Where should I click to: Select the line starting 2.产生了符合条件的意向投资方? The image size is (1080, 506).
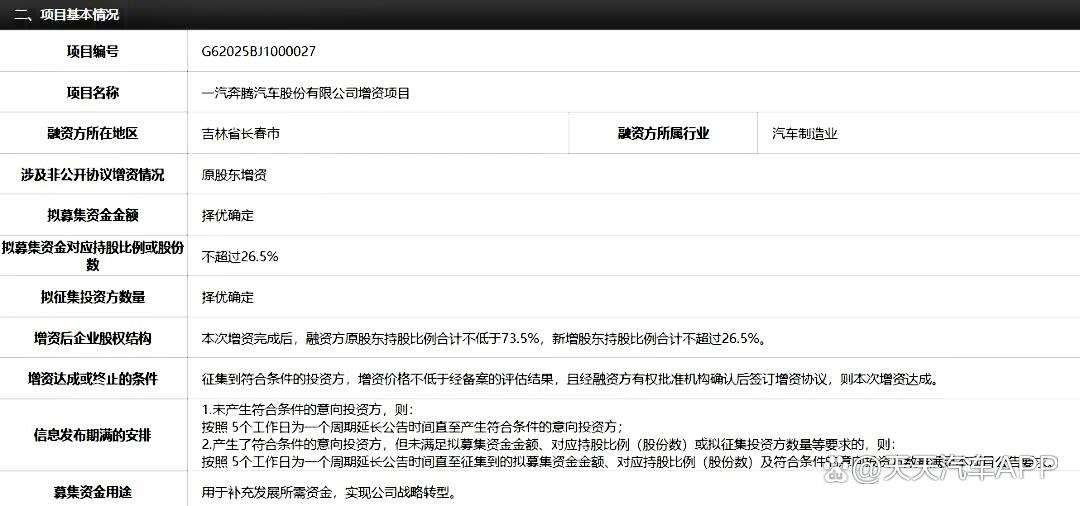[x=550, y=443]
